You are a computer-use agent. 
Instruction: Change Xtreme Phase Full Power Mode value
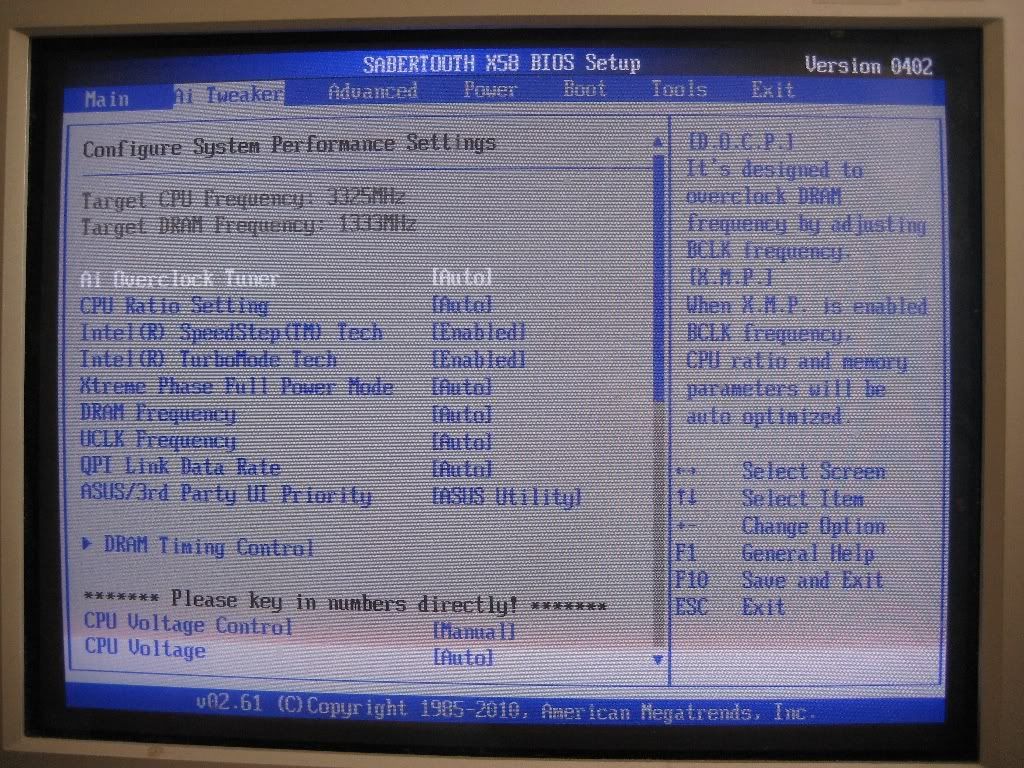pos(462,387)
